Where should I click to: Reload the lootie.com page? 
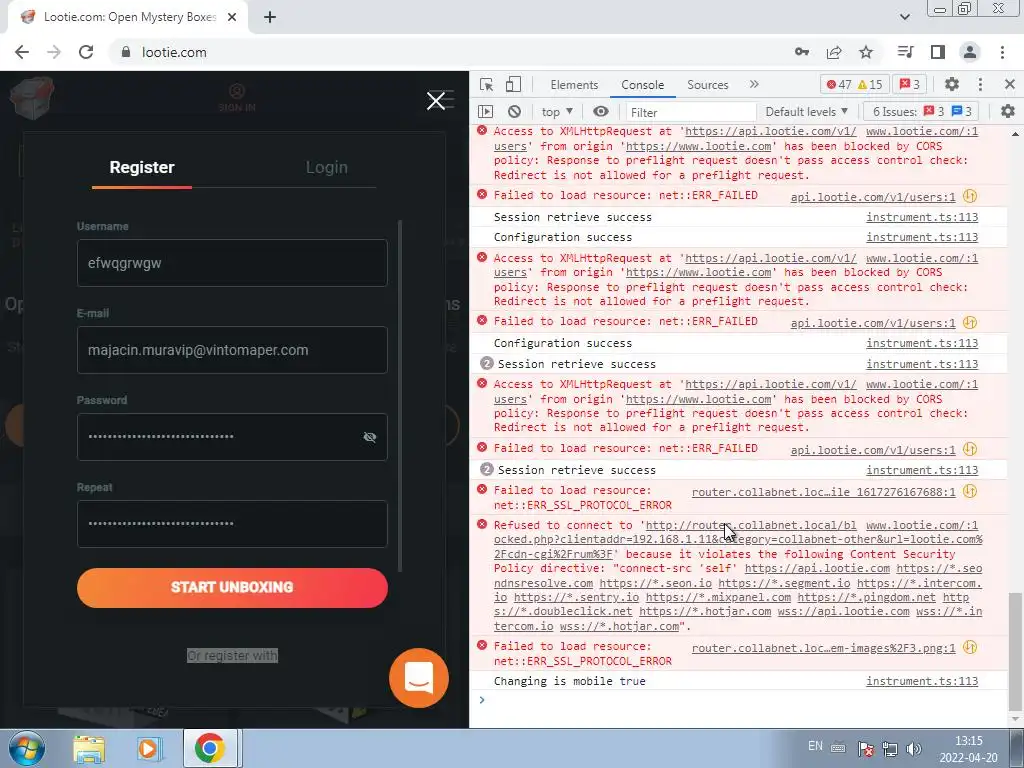tap(86, 52)
